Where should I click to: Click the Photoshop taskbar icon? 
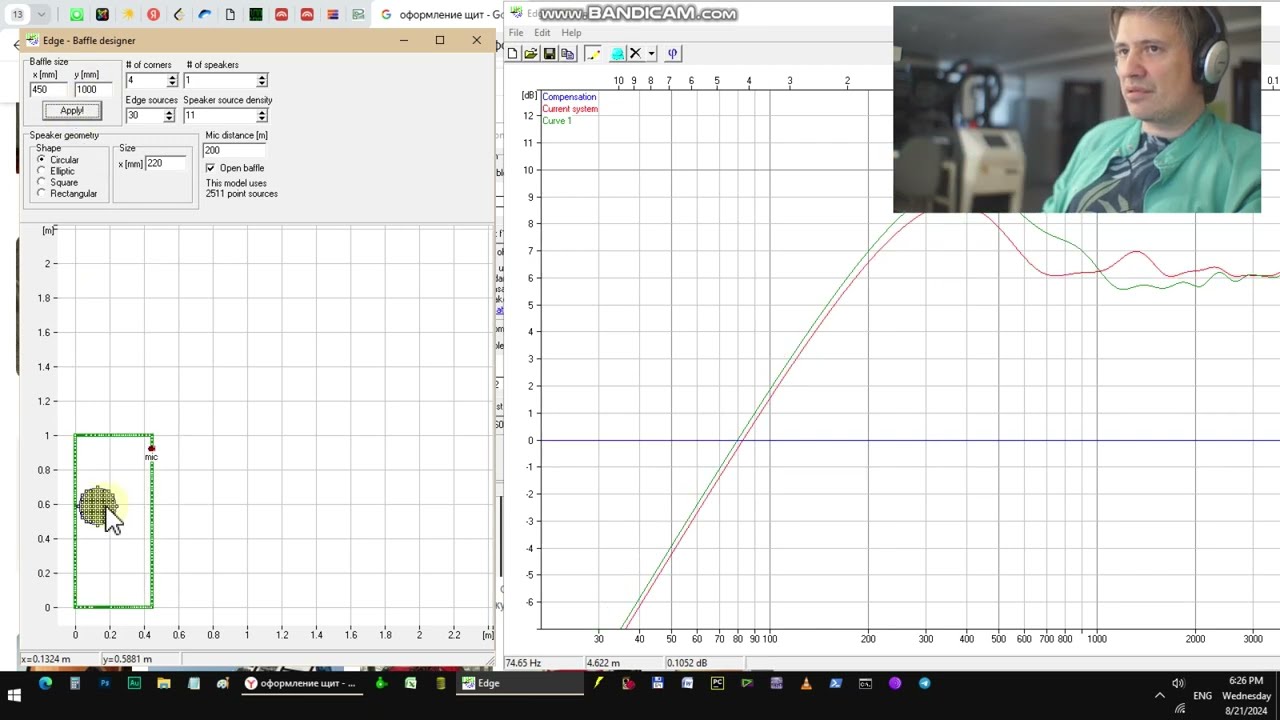104,683
